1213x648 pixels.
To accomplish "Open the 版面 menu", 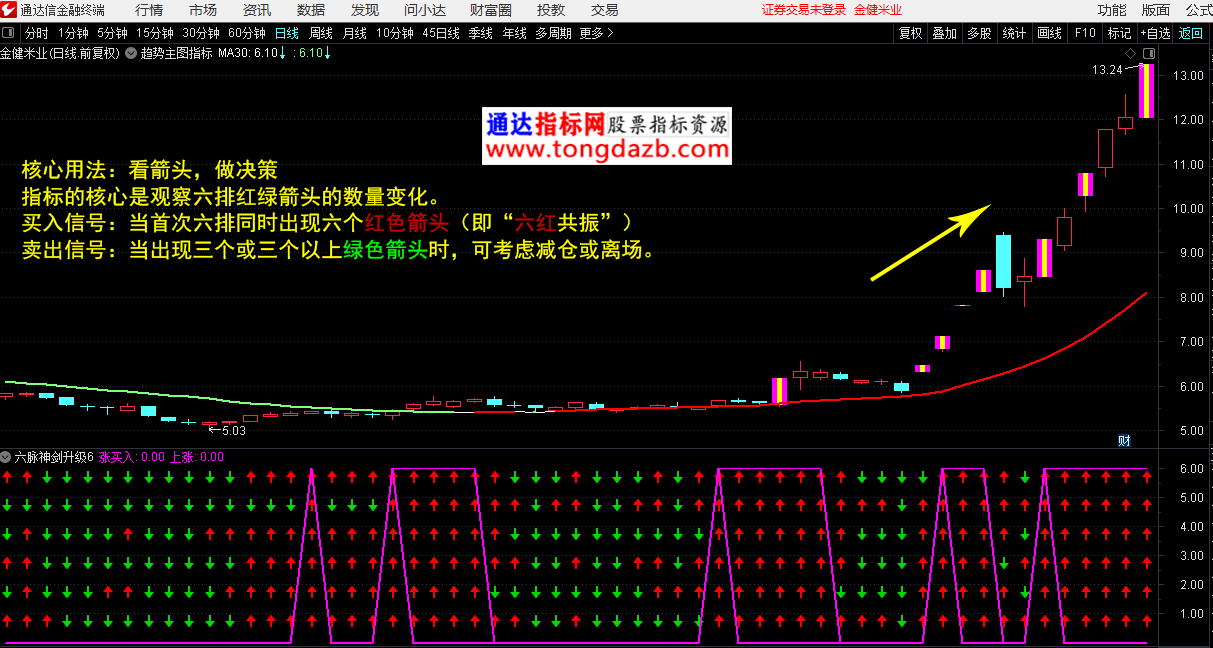I will (x=1156, y=10).
